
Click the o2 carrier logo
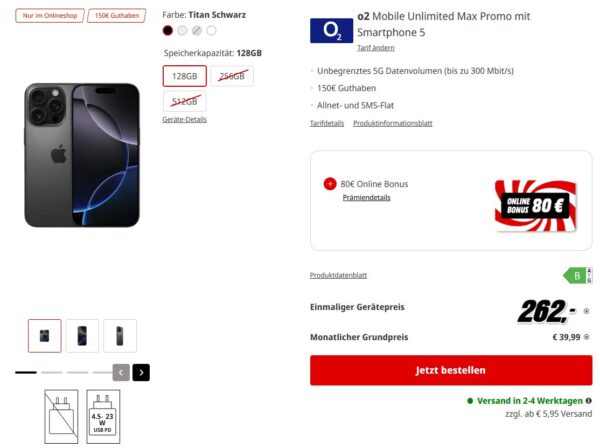(331, 31)
